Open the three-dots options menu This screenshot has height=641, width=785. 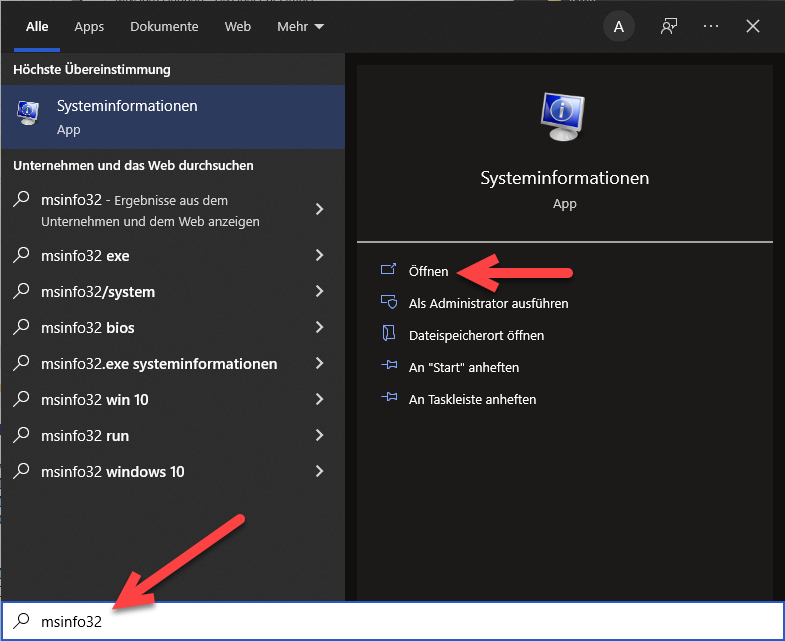pyautogui.click(x=711, y=27)
